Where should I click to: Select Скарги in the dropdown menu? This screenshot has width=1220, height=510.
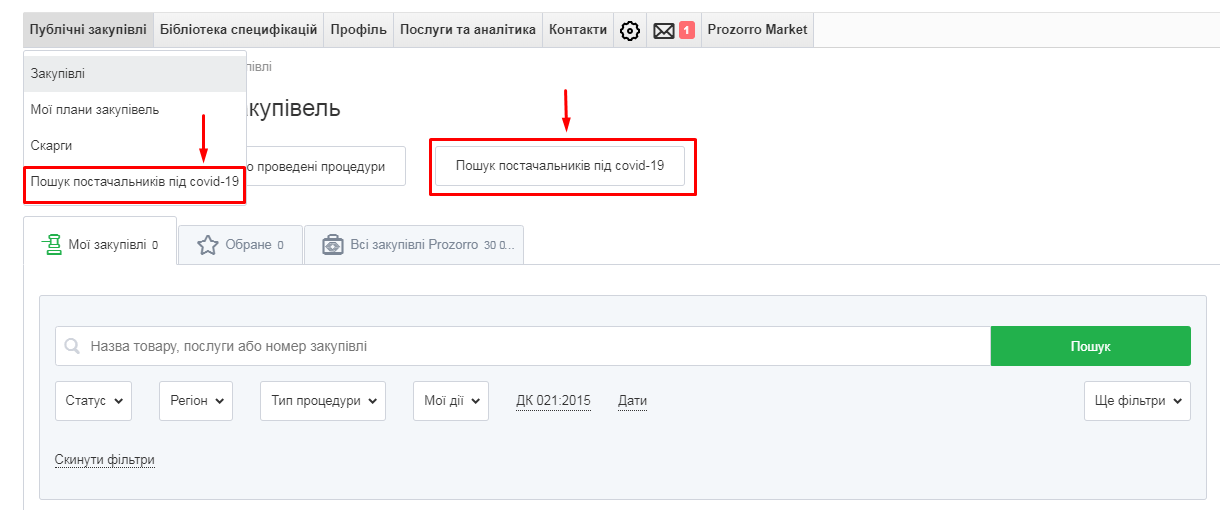click(x=51, y=146)
